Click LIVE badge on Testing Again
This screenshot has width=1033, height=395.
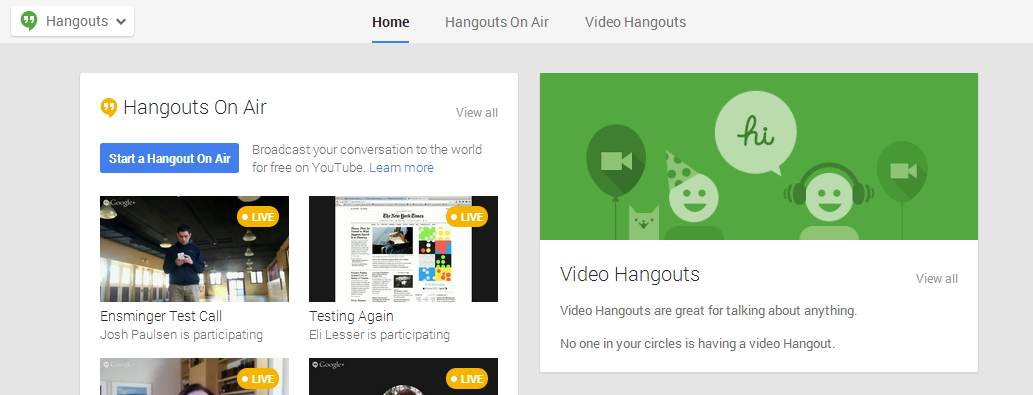pyautogui.click(x=467, y=217)
